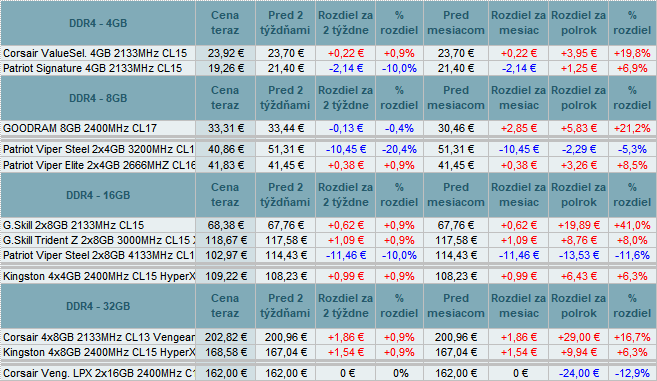Click the Patriot Signature 4GB current price 19,26 €
The image size is (657, 381).
[225, 68]
